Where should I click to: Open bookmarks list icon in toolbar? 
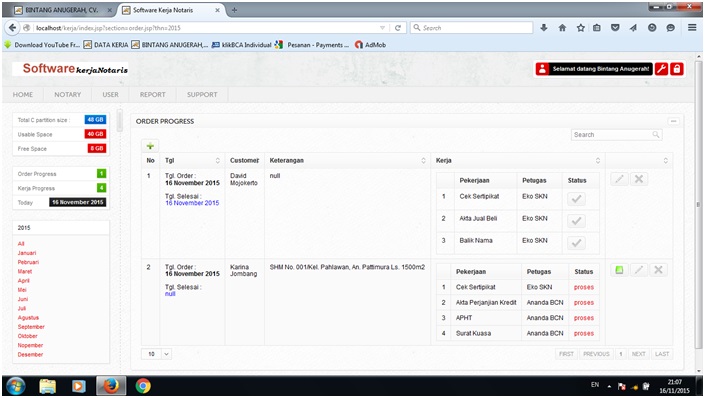click(x=597, y=28)
